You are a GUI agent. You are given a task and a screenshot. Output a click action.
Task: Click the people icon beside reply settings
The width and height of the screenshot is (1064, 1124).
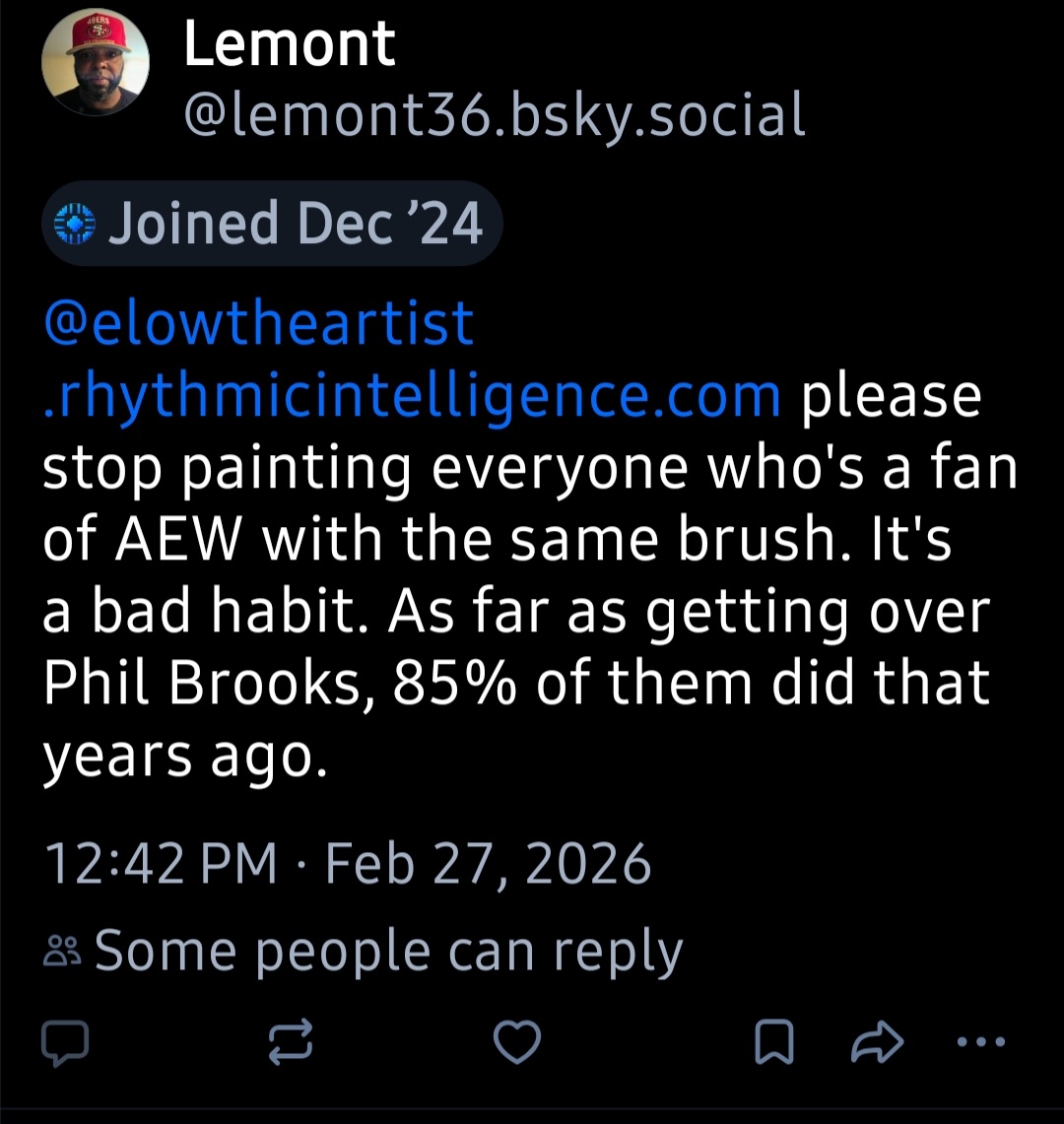click(65, 953)
